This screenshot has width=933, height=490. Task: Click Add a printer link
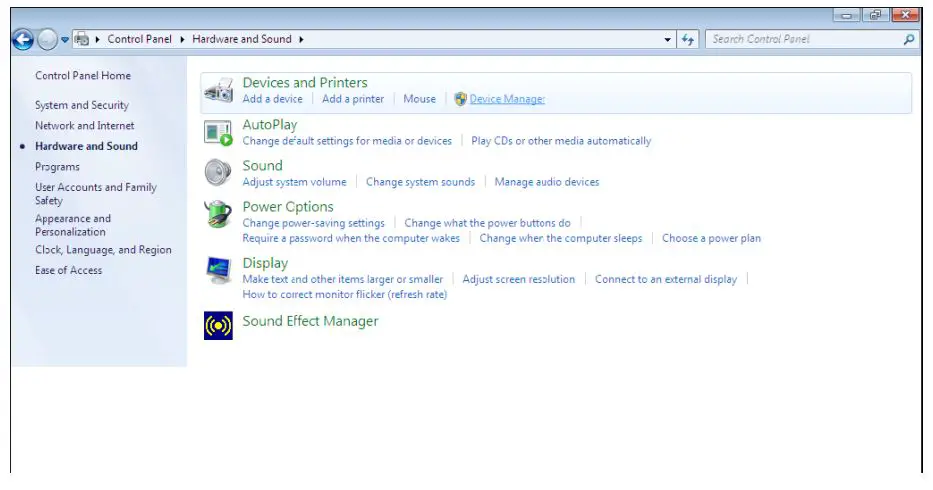[x=353, y=99]
